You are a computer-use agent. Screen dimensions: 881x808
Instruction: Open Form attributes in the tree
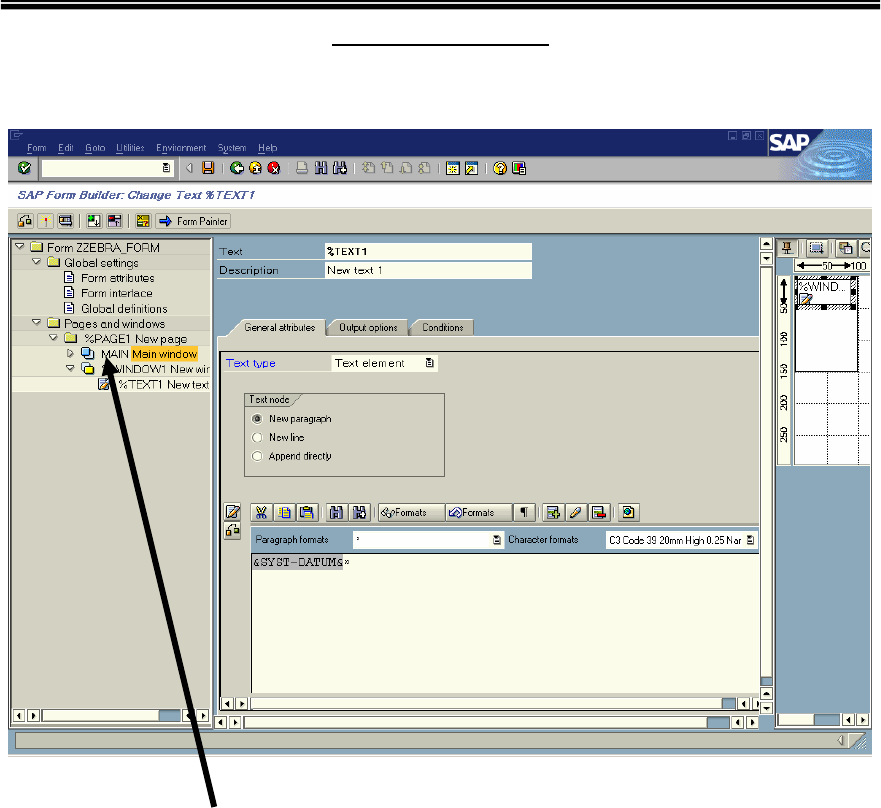[117, 278]
